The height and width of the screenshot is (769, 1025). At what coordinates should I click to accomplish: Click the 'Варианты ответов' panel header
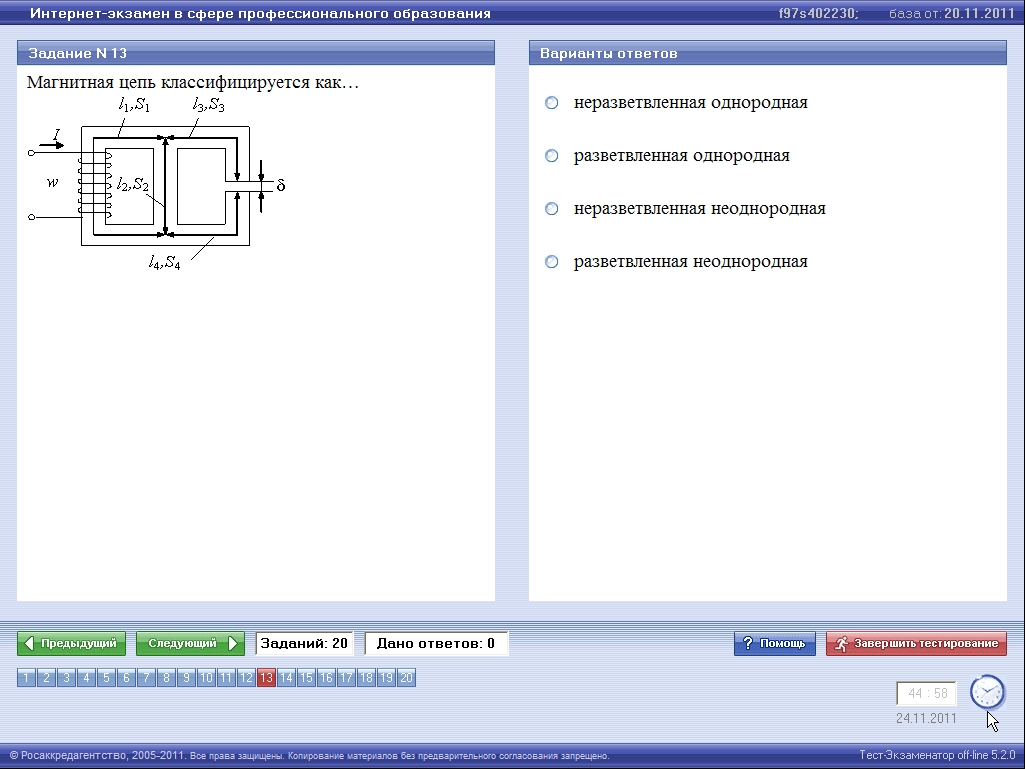[767, 53]
